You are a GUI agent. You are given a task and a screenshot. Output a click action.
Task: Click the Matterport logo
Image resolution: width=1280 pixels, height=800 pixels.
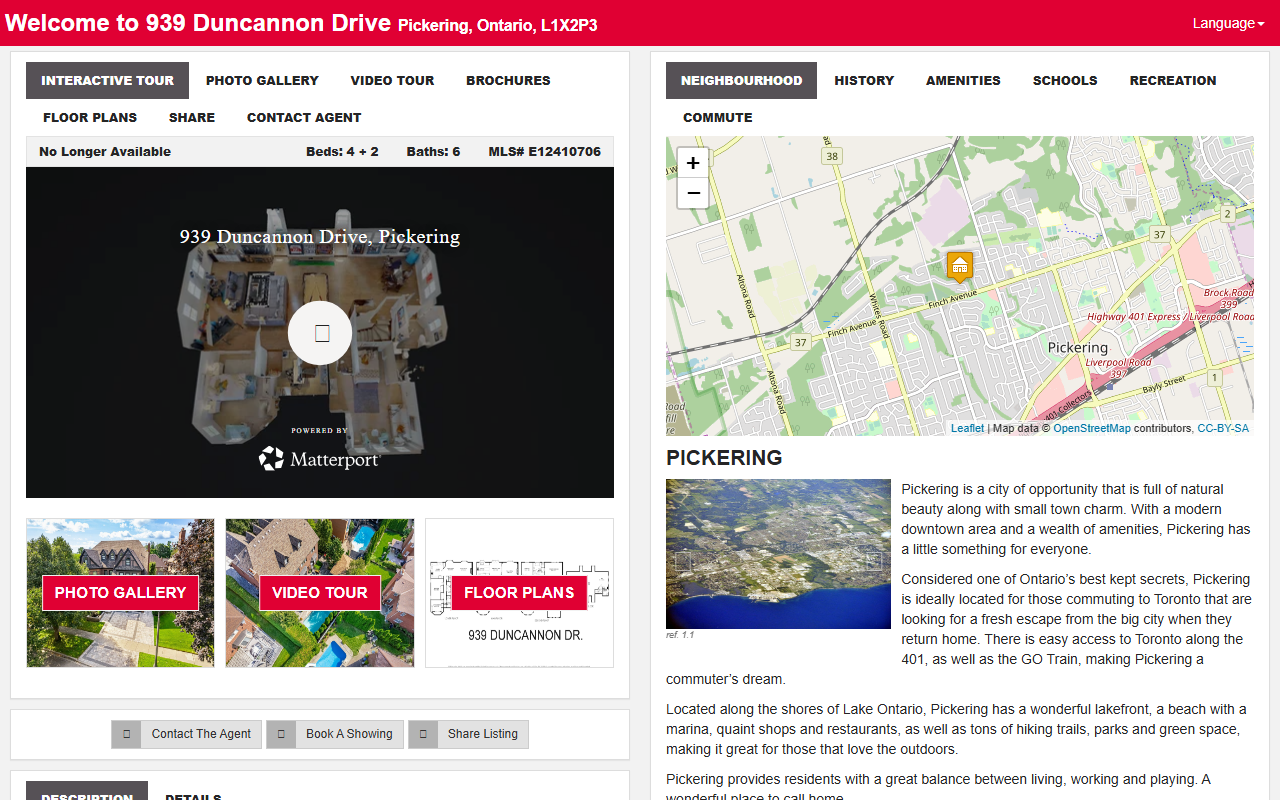point(320,459)
